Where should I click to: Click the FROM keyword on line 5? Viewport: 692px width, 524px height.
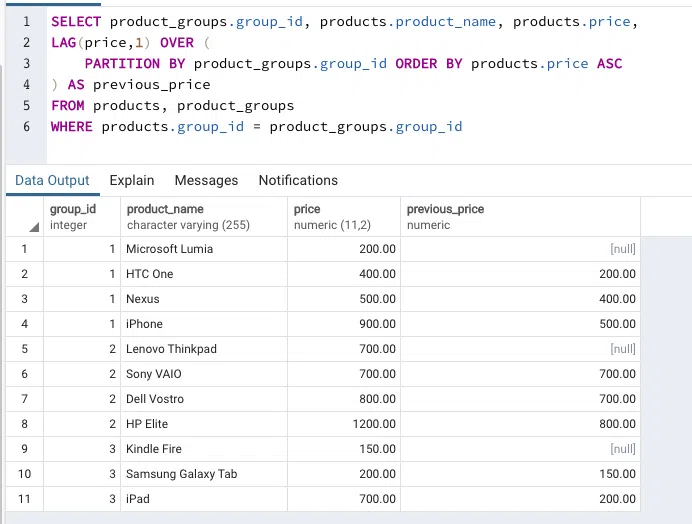click(x=68, y=106)
